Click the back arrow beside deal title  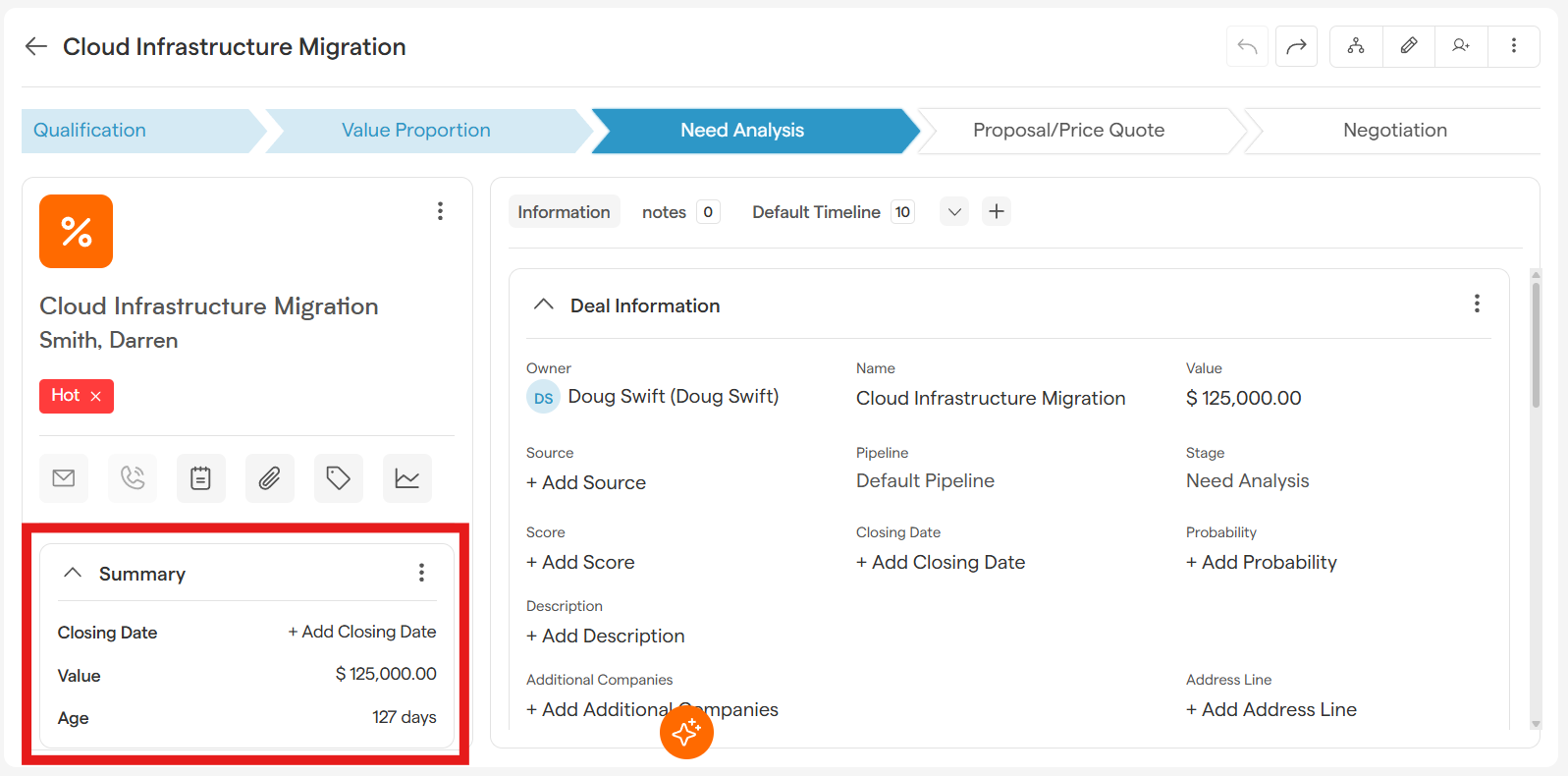(x=36, y=46)
